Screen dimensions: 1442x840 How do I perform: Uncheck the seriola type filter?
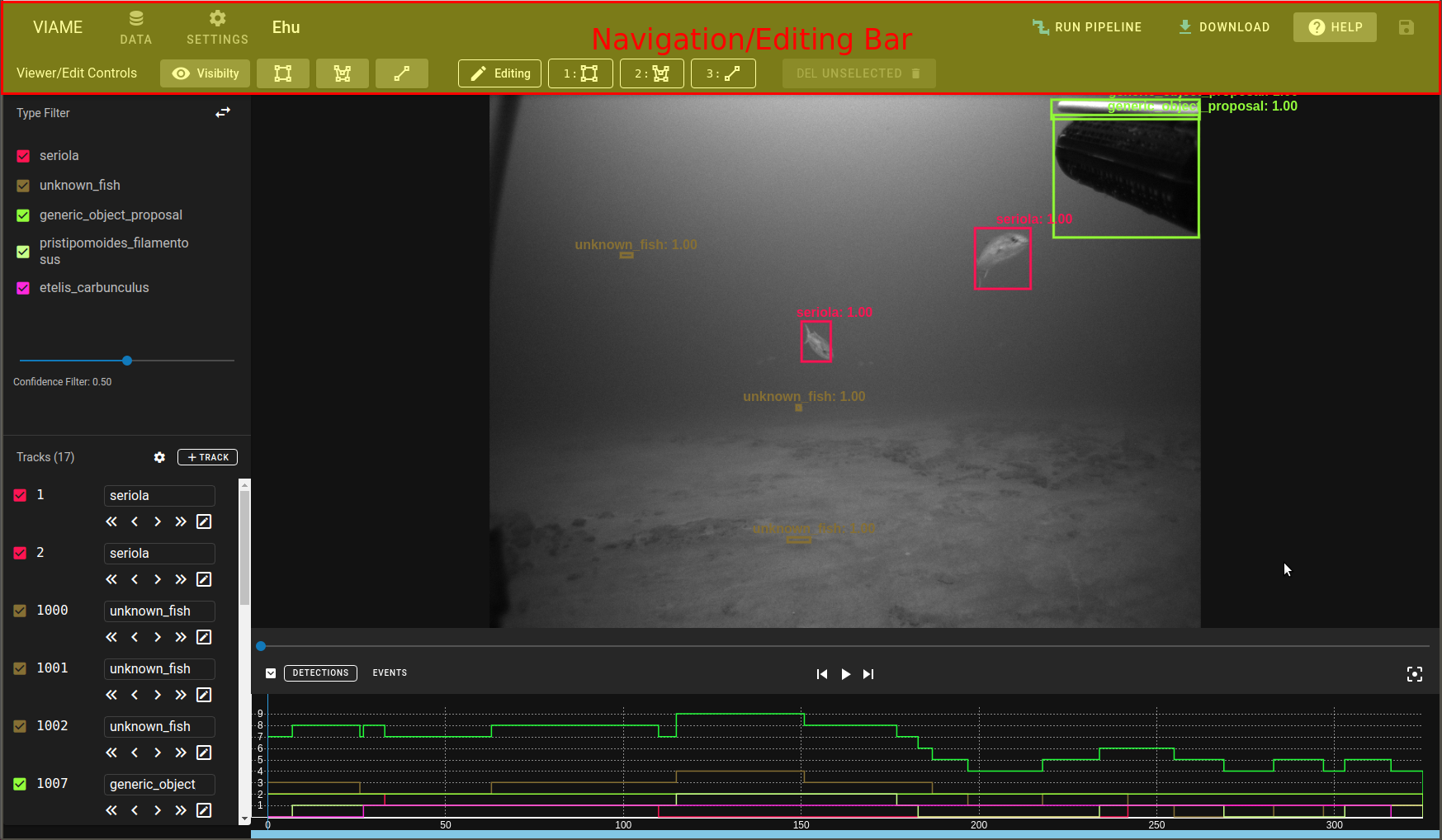(23, 156)
